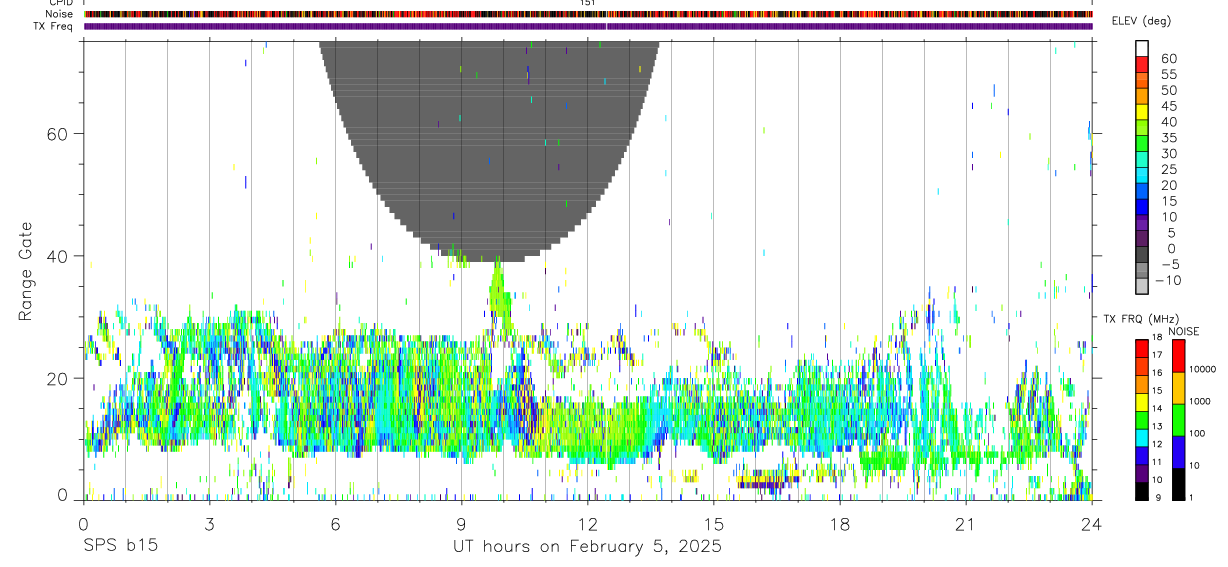This screenshot has height=567, width=1228.
Task: Select the 1000 label on NOISE scale
Action: 1201,401
